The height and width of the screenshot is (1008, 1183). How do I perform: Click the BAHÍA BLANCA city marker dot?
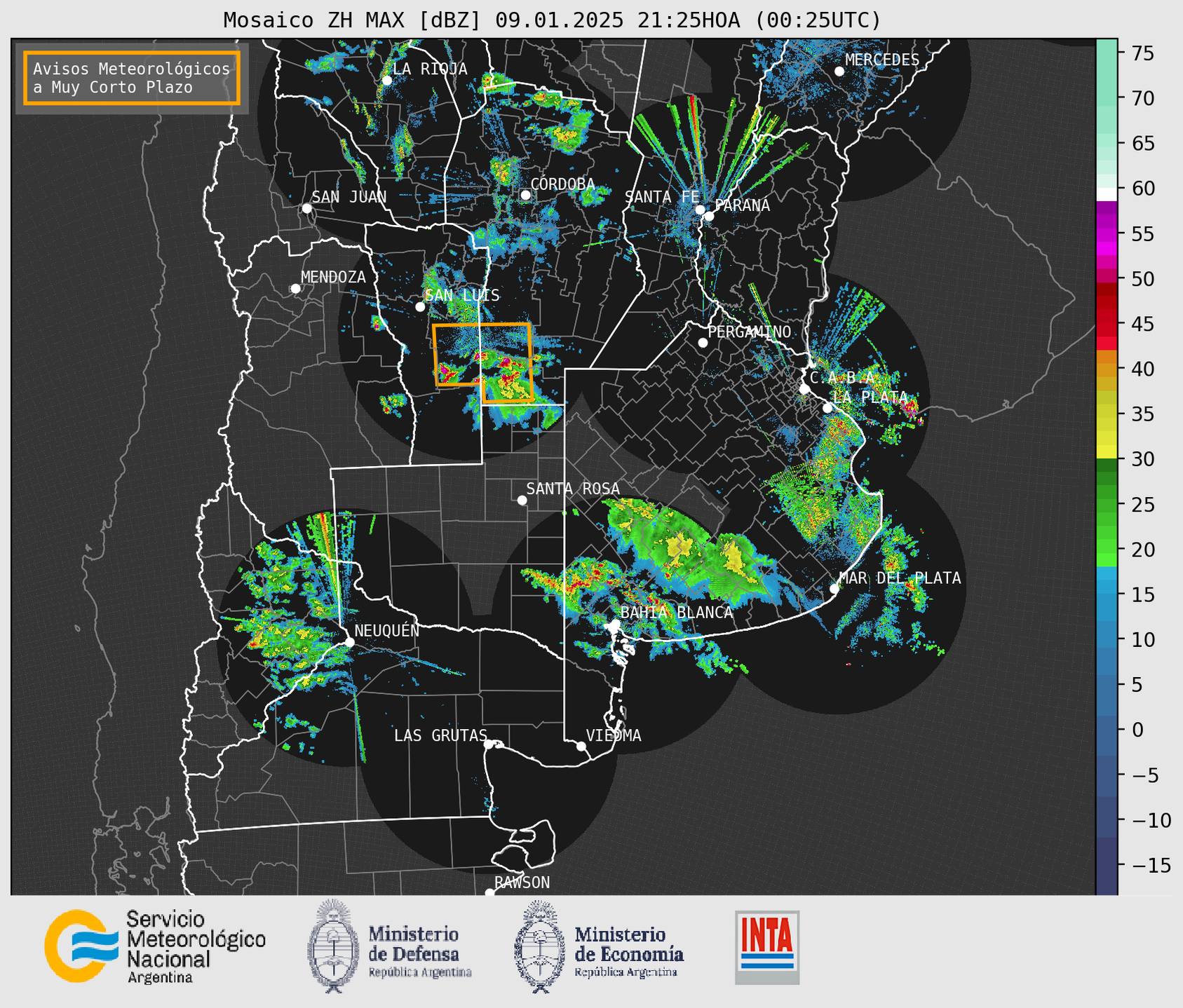coord(615,624)
